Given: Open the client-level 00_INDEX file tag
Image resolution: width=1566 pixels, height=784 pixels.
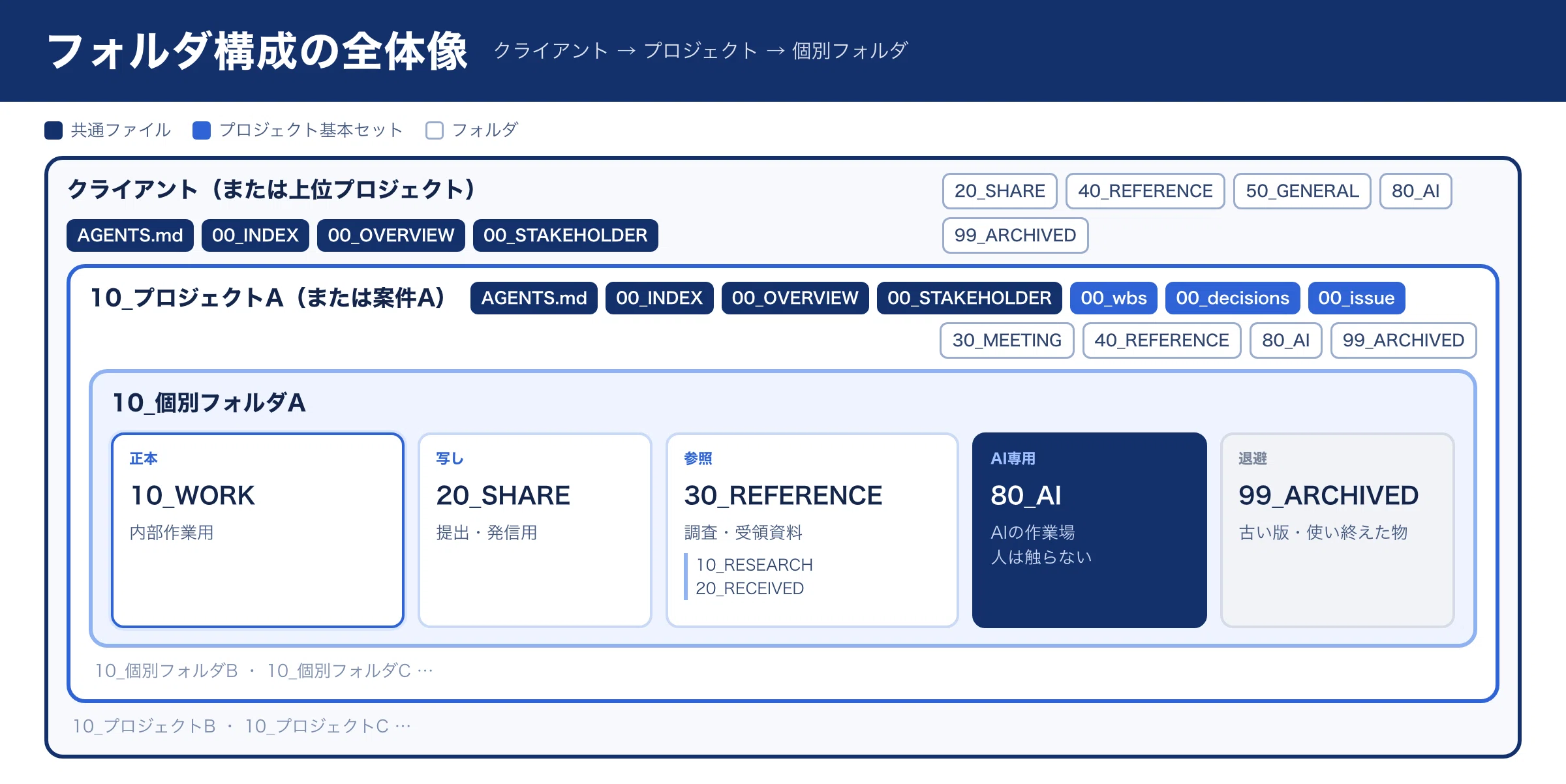Looking at the screenshot, I should pyautogui.click(x=255, y=235).
